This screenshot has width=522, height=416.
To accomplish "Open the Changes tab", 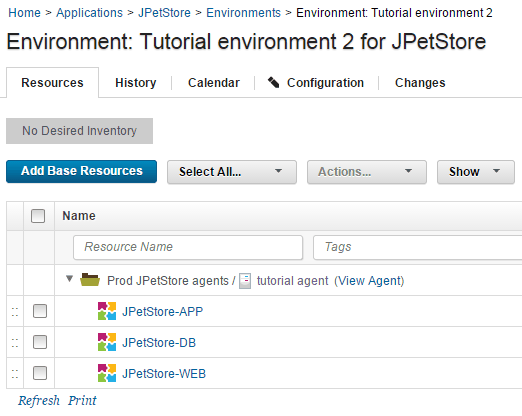I will [x=420, y=82].
